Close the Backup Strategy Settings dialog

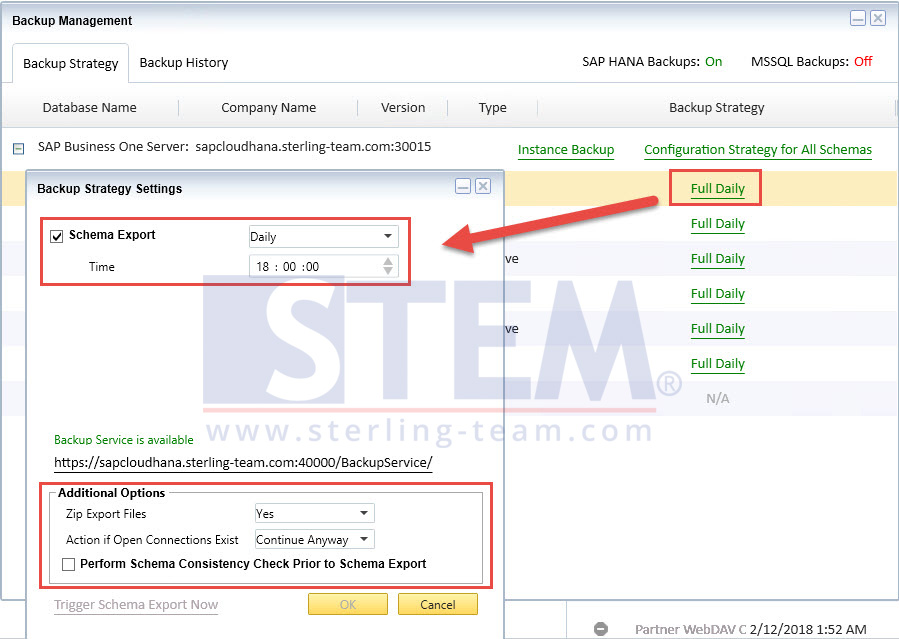pyautogui.click(x=483, y=186)
